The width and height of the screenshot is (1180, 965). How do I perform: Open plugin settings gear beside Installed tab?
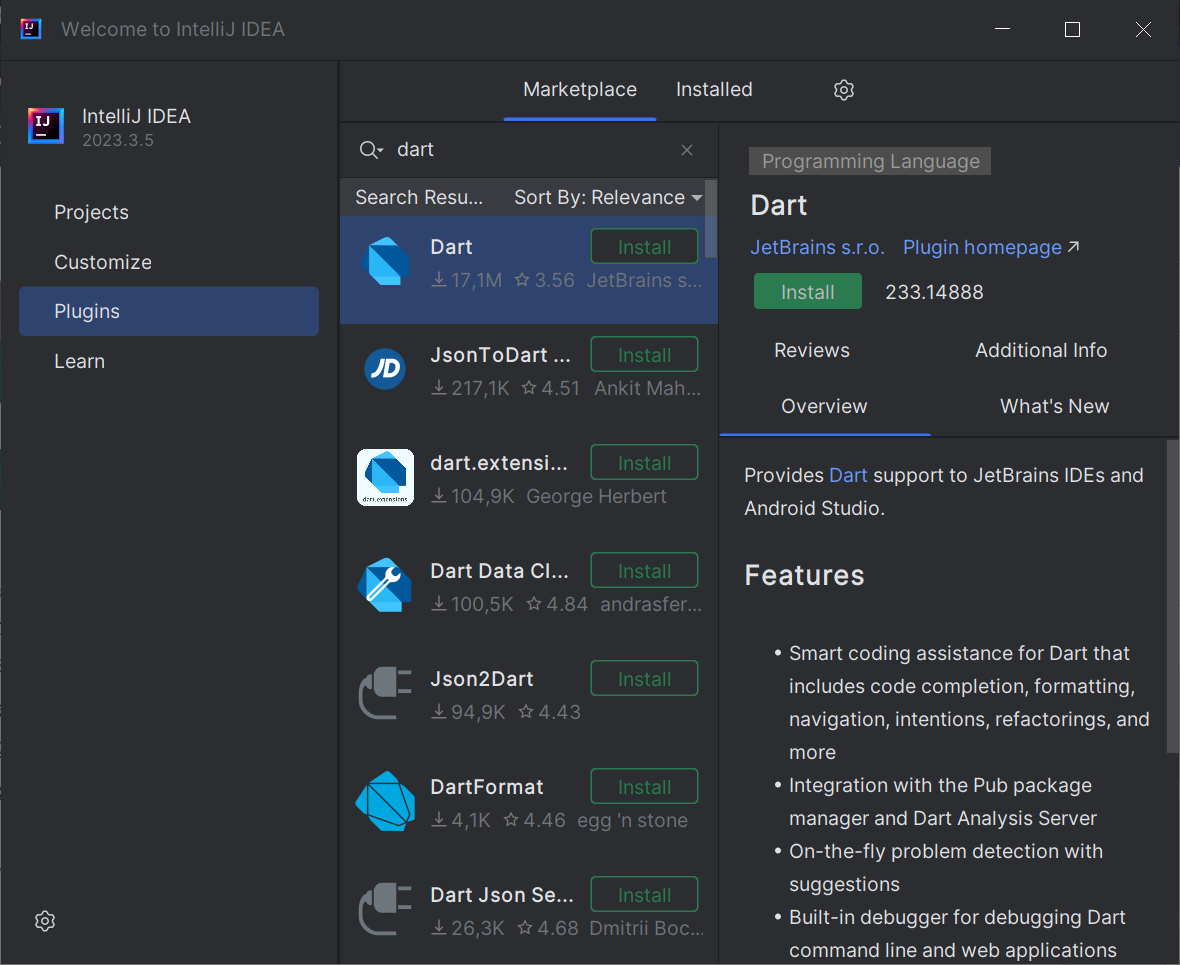point(844,90)
